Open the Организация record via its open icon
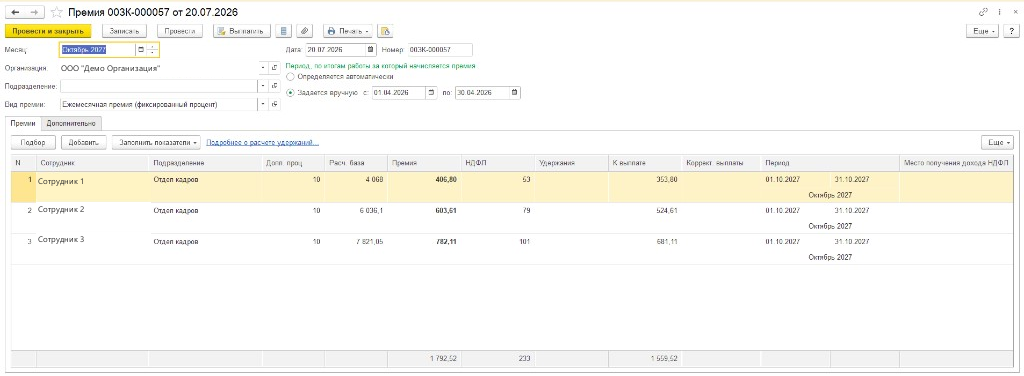This screenshot has height=376, width=1024. coord(275,67)
